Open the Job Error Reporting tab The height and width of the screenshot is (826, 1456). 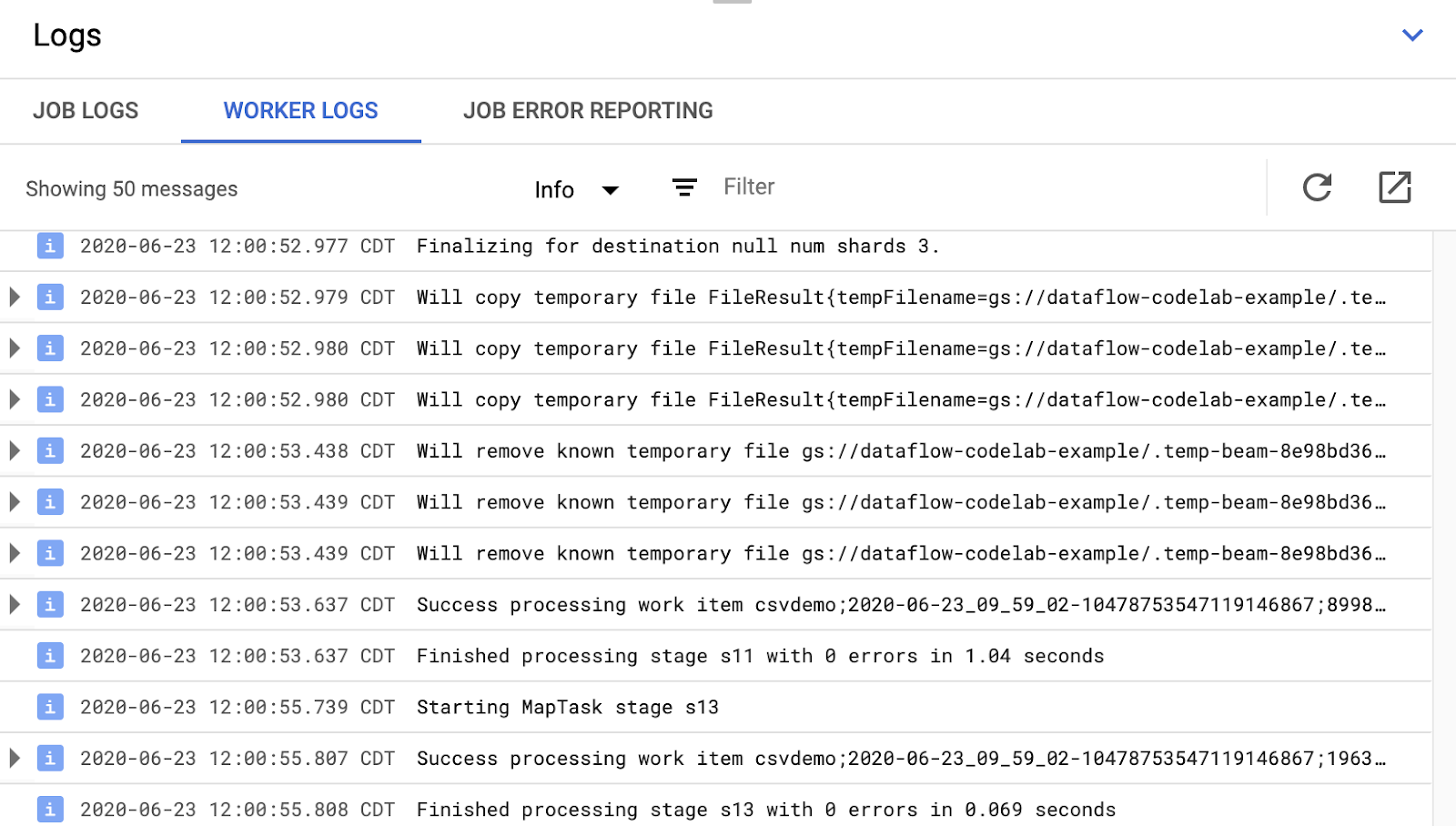(x=588, y=111)
